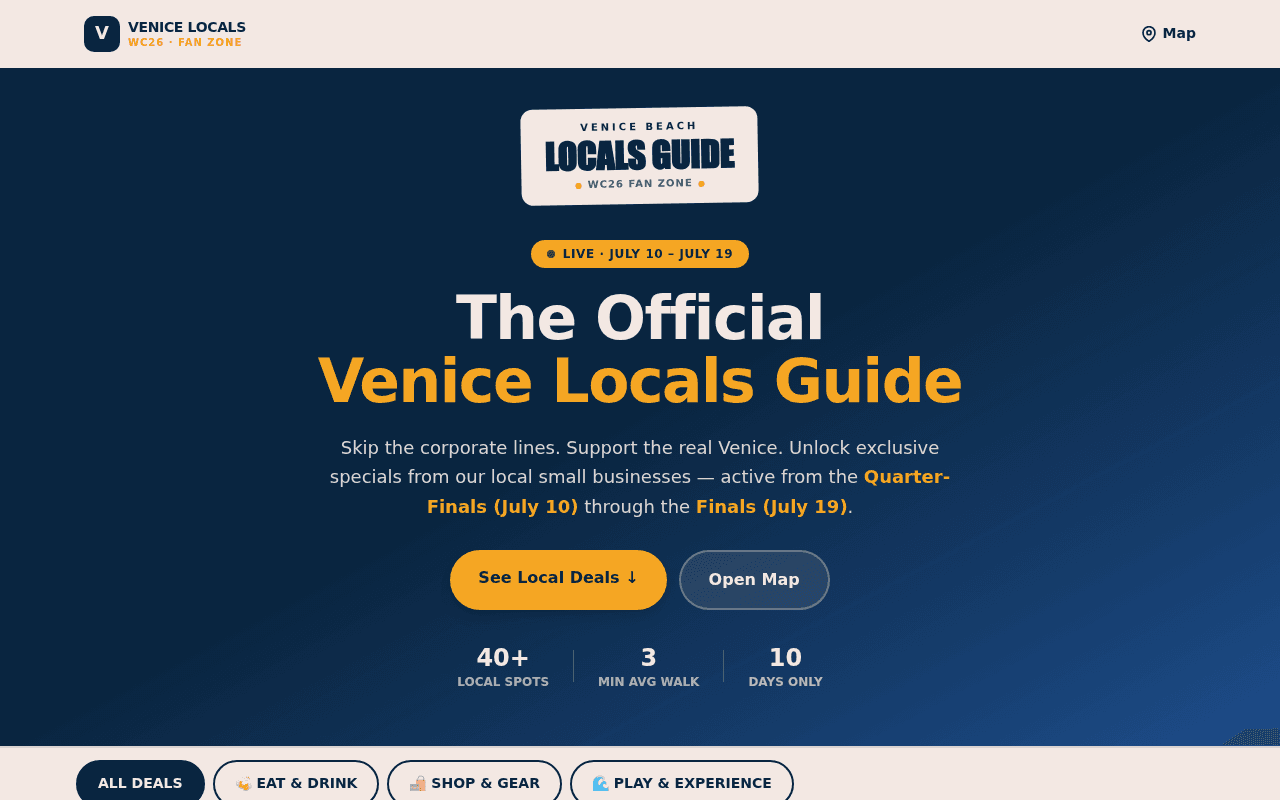This screenshot has width=1280, height=800.
Task: Click the 40+ Local Spots stat
Action: [503, 667]
